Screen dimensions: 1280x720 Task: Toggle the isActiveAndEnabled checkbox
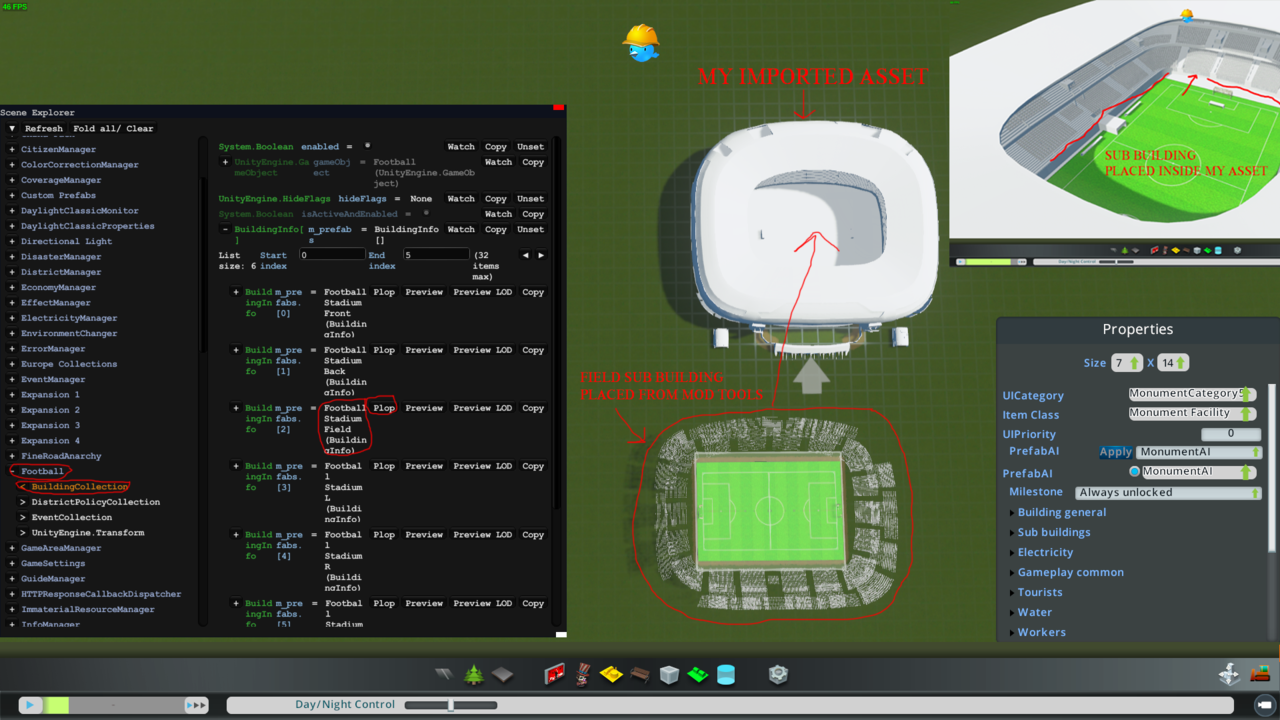[x=426, y=213]
